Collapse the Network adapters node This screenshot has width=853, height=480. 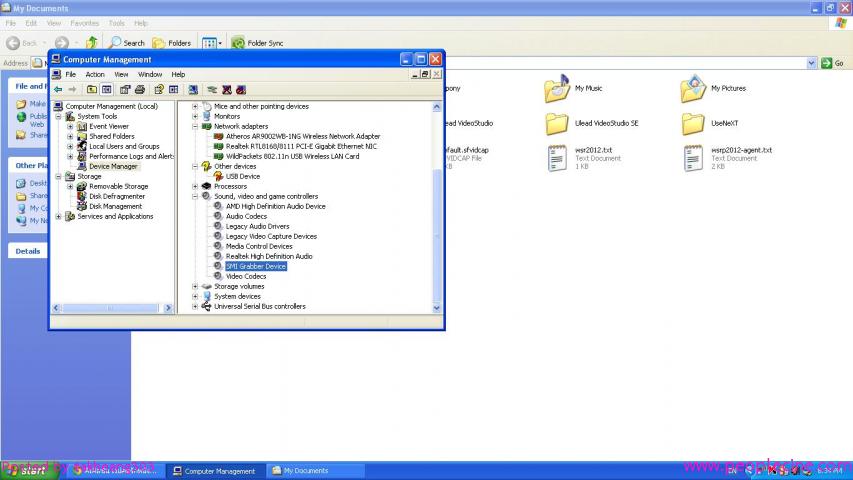click(x=195, y=126)
